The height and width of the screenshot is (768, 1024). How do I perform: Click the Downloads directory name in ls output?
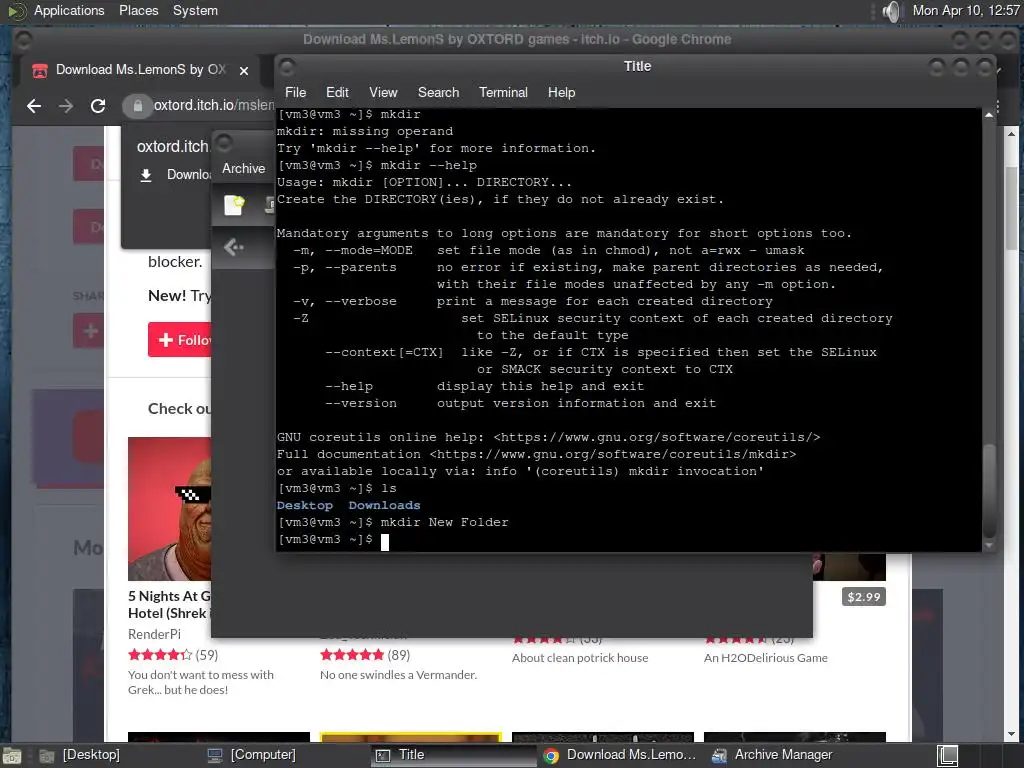[385, 505]
